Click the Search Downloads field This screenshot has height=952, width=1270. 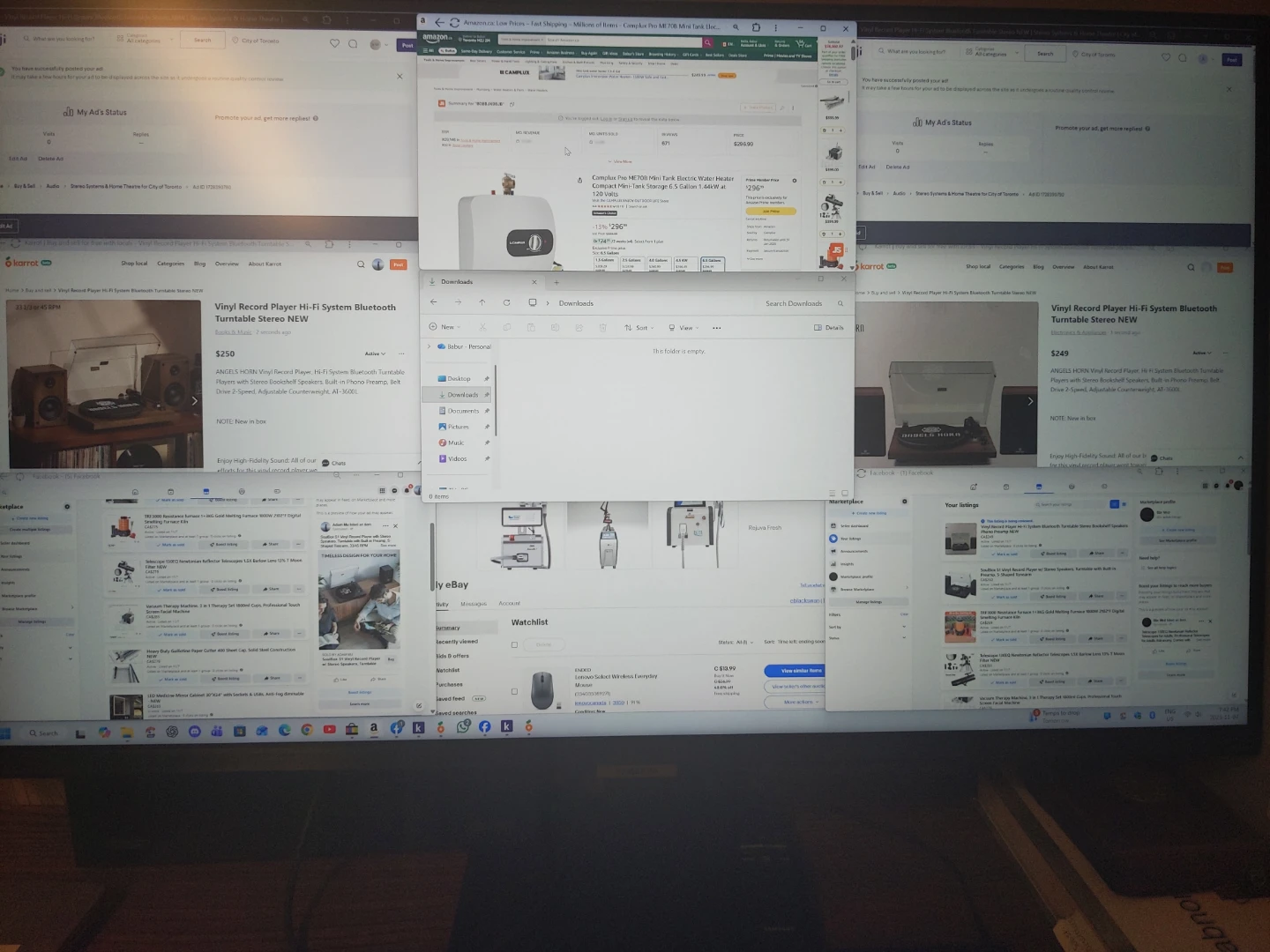(x=794, y=303)
